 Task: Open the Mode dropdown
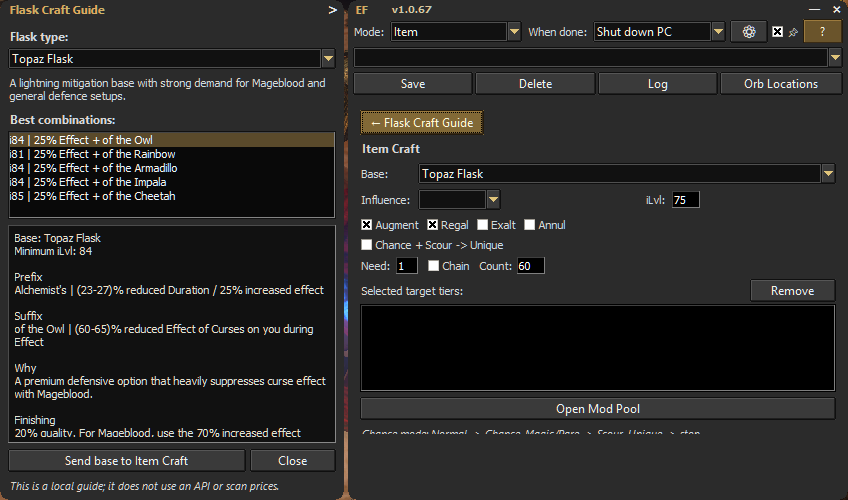click(x=514, y=32)
